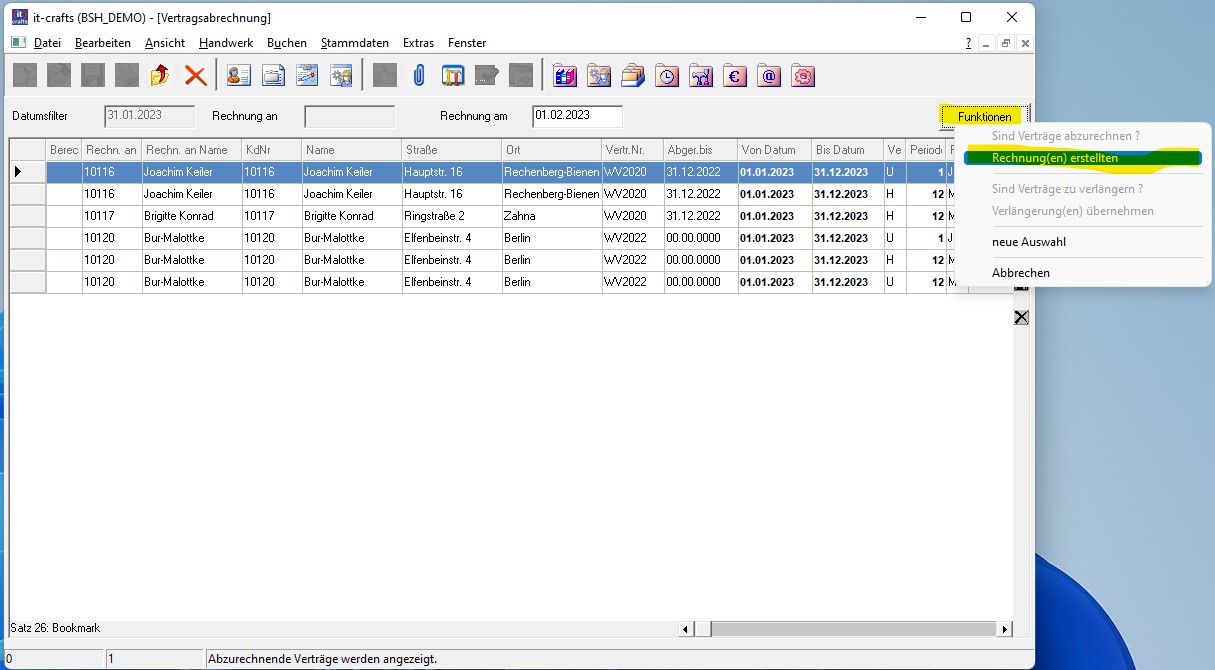Open the stacked folders toolbar icon
Screen dimensions: 1215x670
(x=633, y=75)
